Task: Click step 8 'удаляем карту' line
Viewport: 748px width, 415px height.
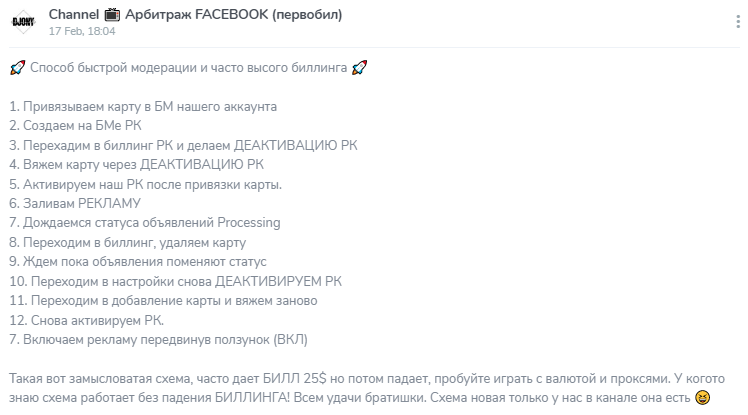Action: tap(127, 242)
